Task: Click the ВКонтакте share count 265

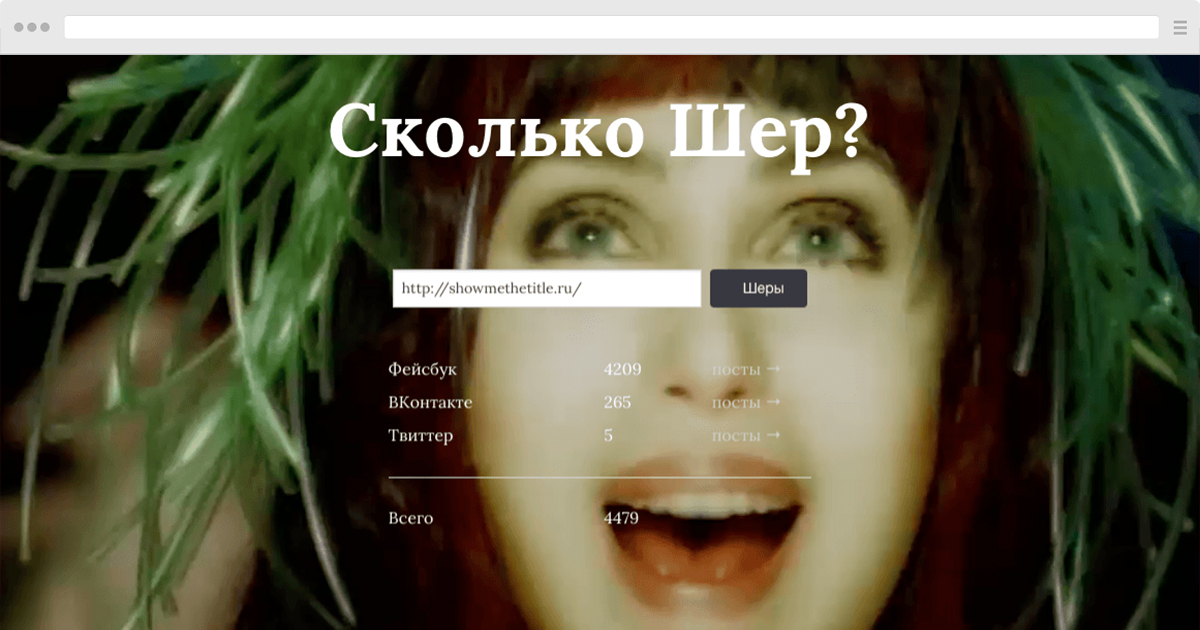Action: coord(618,402)
